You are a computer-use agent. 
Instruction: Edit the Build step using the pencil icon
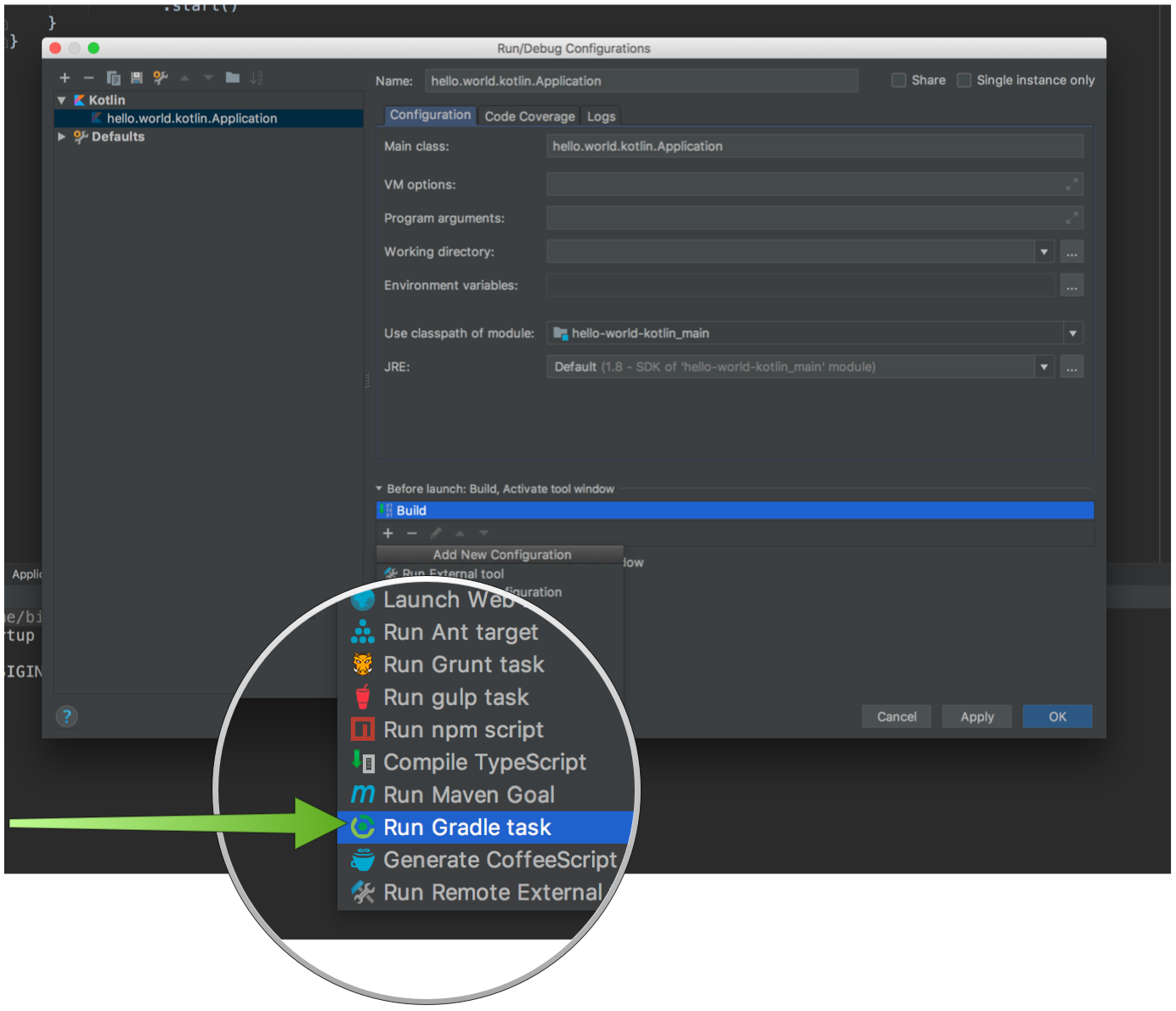pos(436,533)
